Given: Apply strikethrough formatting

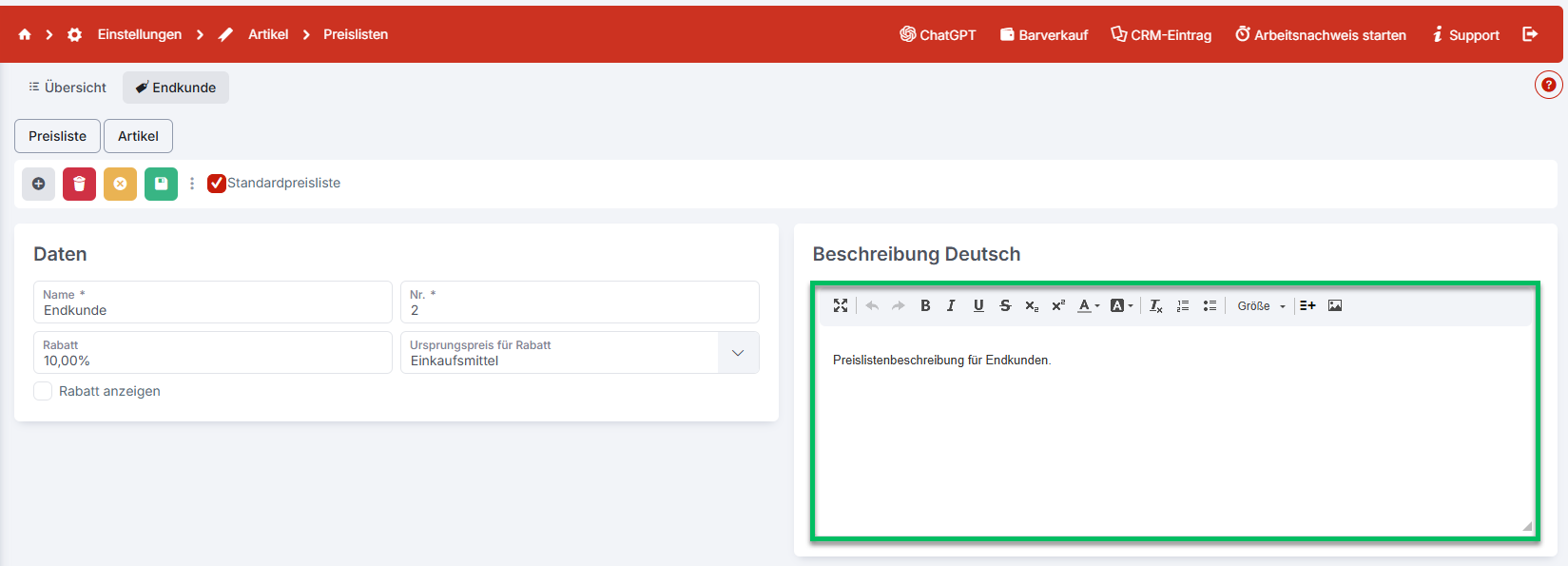Looking at the screenshot, I should click(1005, 305).
